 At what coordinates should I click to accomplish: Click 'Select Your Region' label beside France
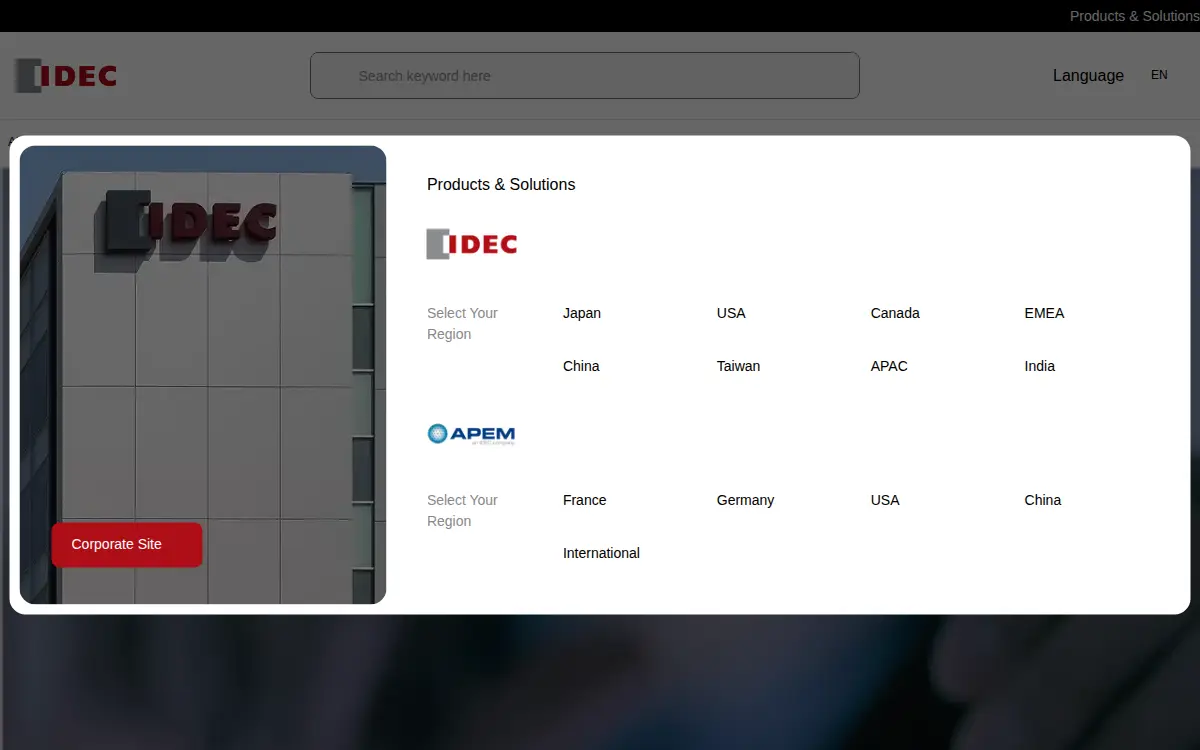(x=462, y=510)
